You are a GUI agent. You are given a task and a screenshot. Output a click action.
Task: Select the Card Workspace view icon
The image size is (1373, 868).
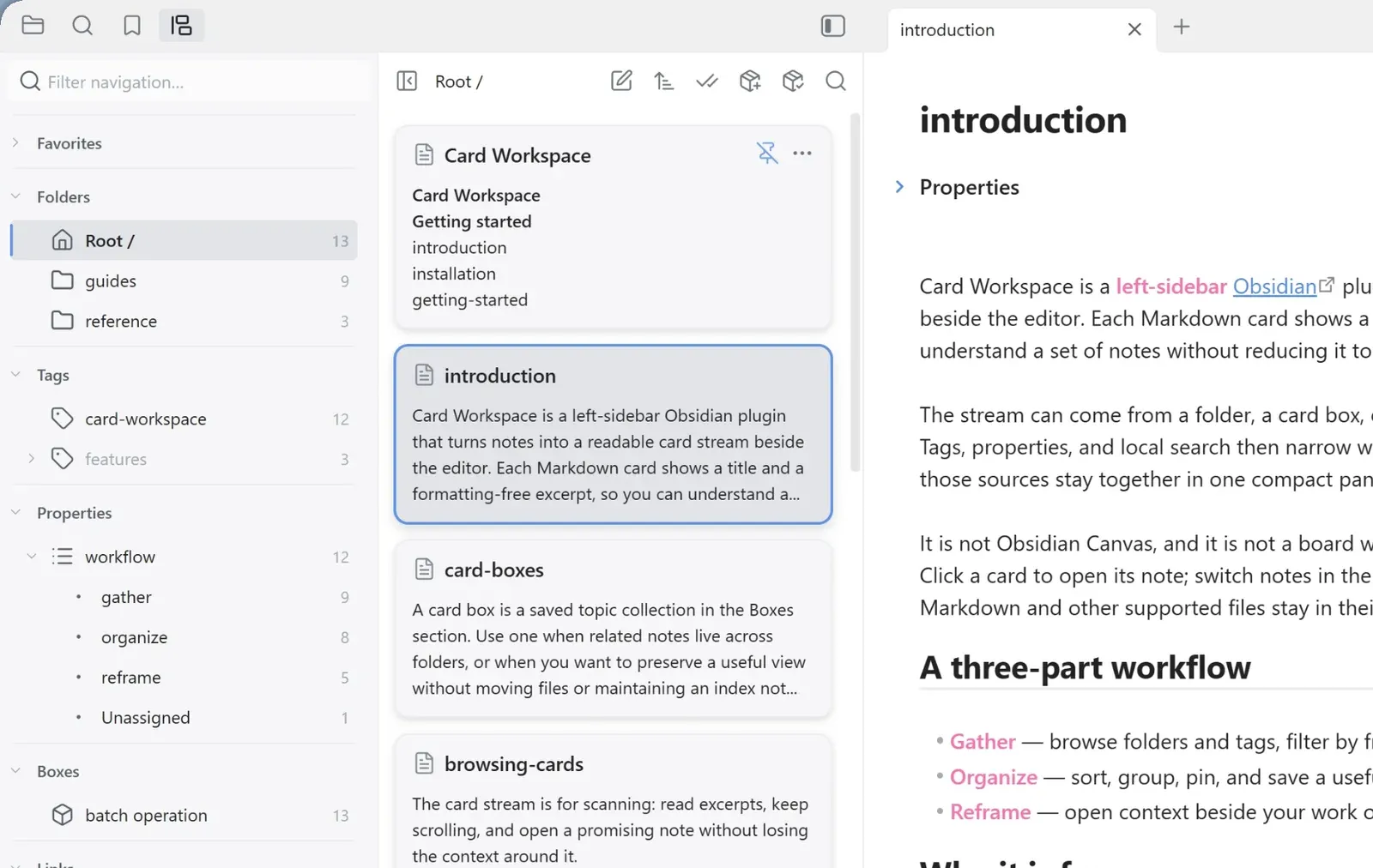tap(181, 26)
